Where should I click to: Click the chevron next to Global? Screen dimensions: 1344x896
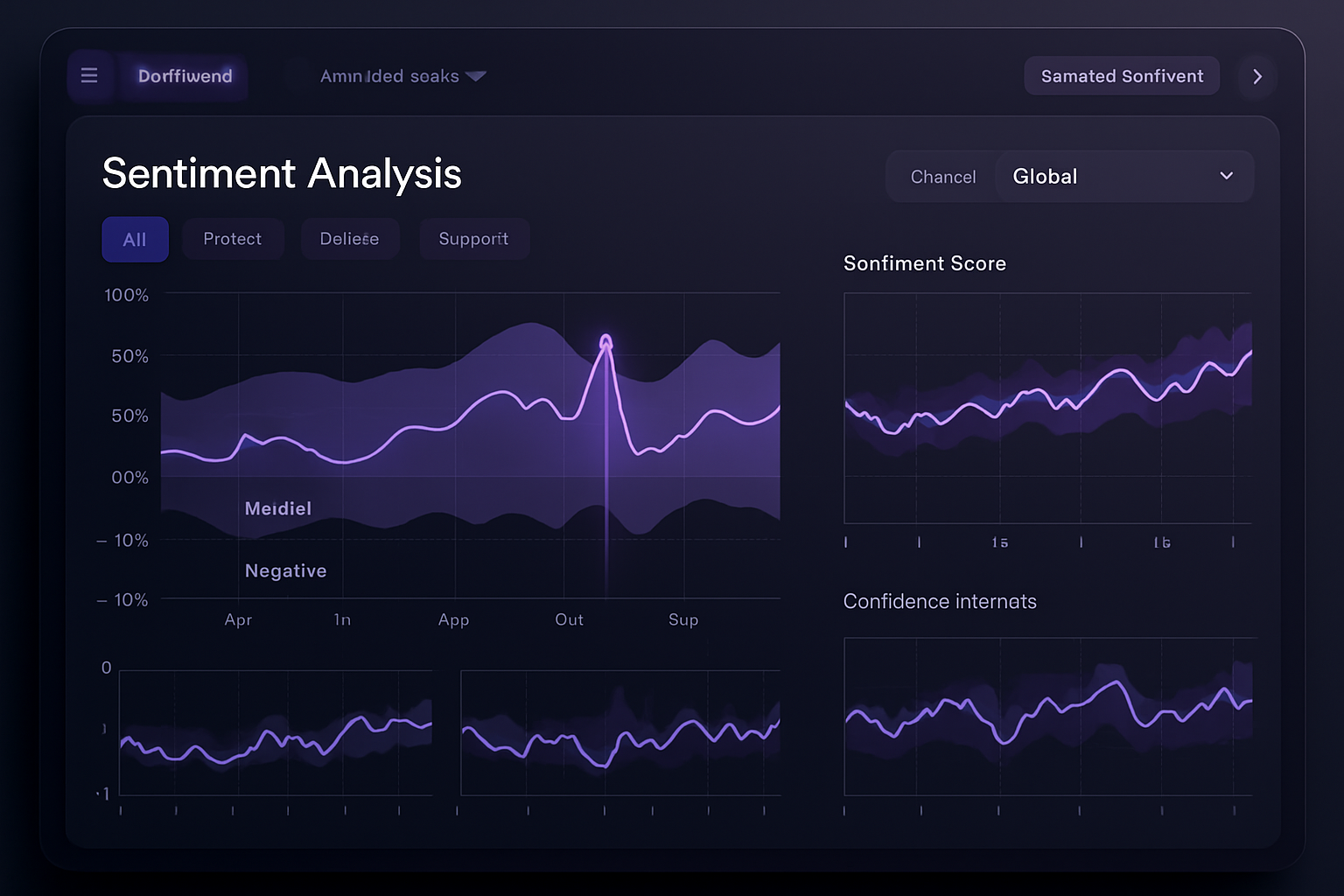pyautogui.click(x=1227, y=176)
